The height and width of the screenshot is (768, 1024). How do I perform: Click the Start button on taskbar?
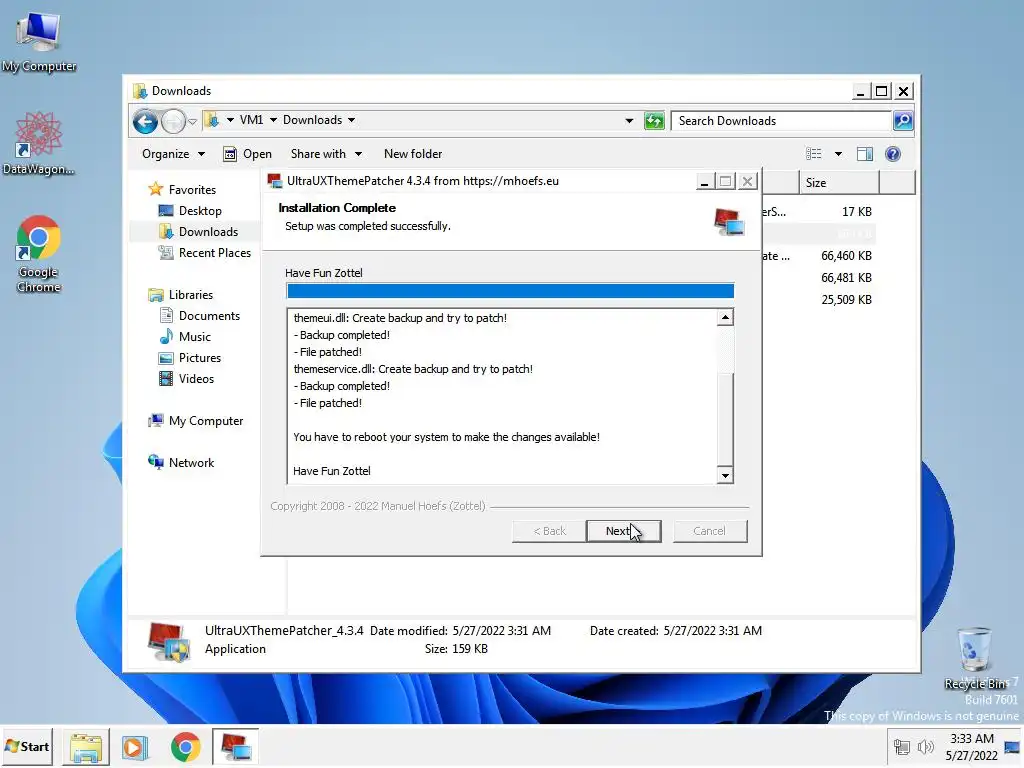(27, 746)
